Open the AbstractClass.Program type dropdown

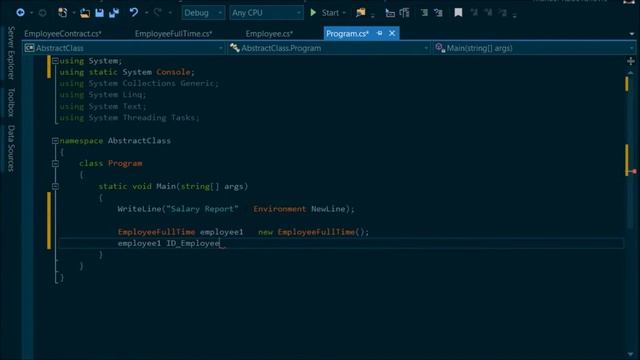(x=329, y=48)
